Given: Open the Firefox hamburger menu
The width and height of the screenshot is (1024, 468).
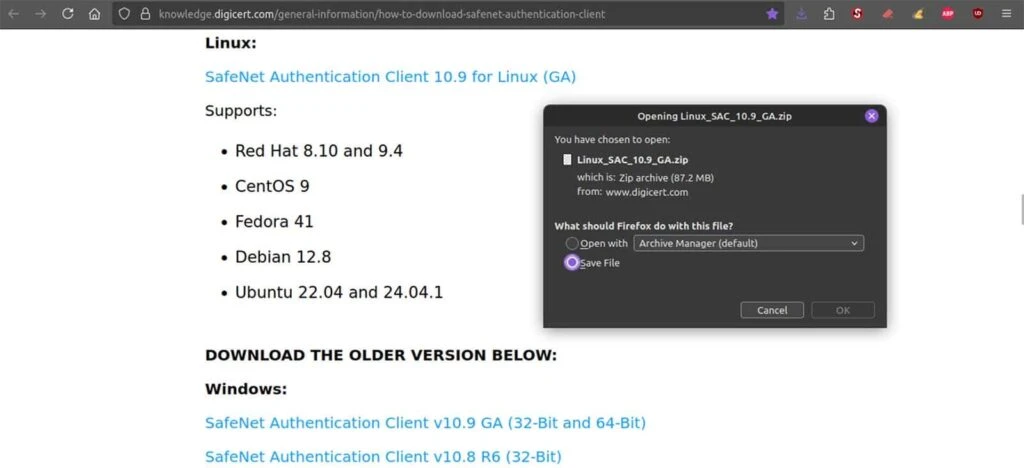Looking at the screenshot, I should [1006, 14].
